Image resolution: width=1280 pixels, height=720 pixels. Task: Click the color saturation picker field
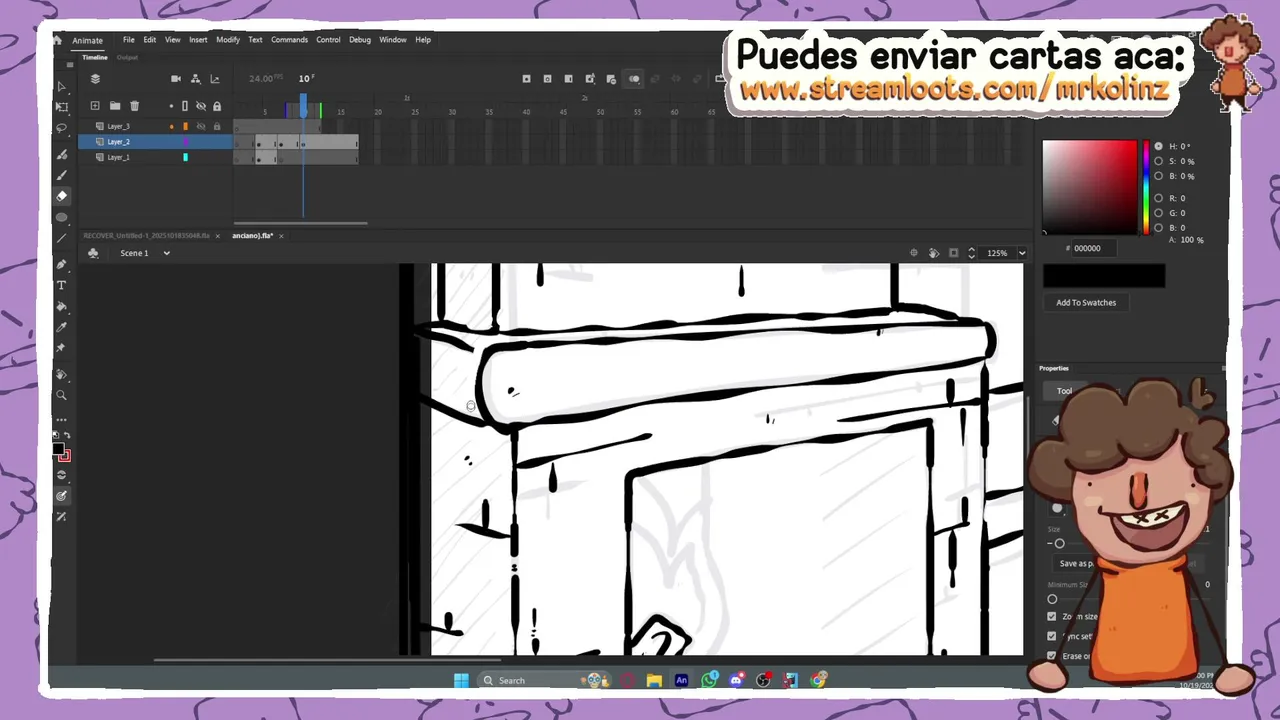1090,187
